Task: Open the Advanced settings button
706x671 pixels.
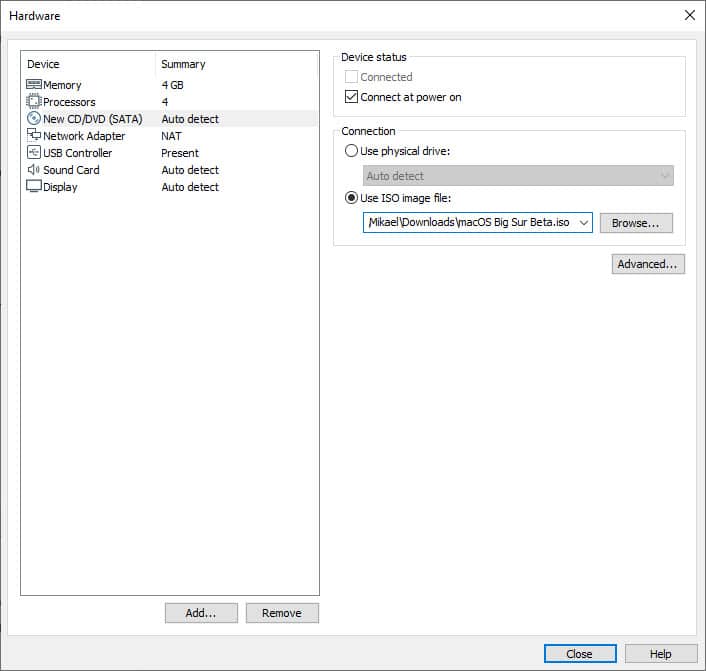Action: pyautogui.click(x=648, y=264)
